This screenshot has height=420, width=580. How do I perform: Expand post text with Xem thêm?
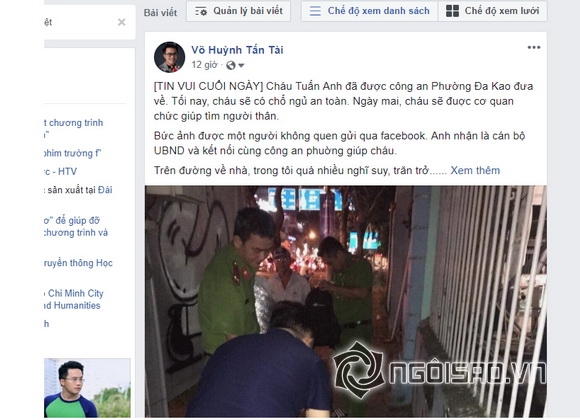click(x=475, y=170)
